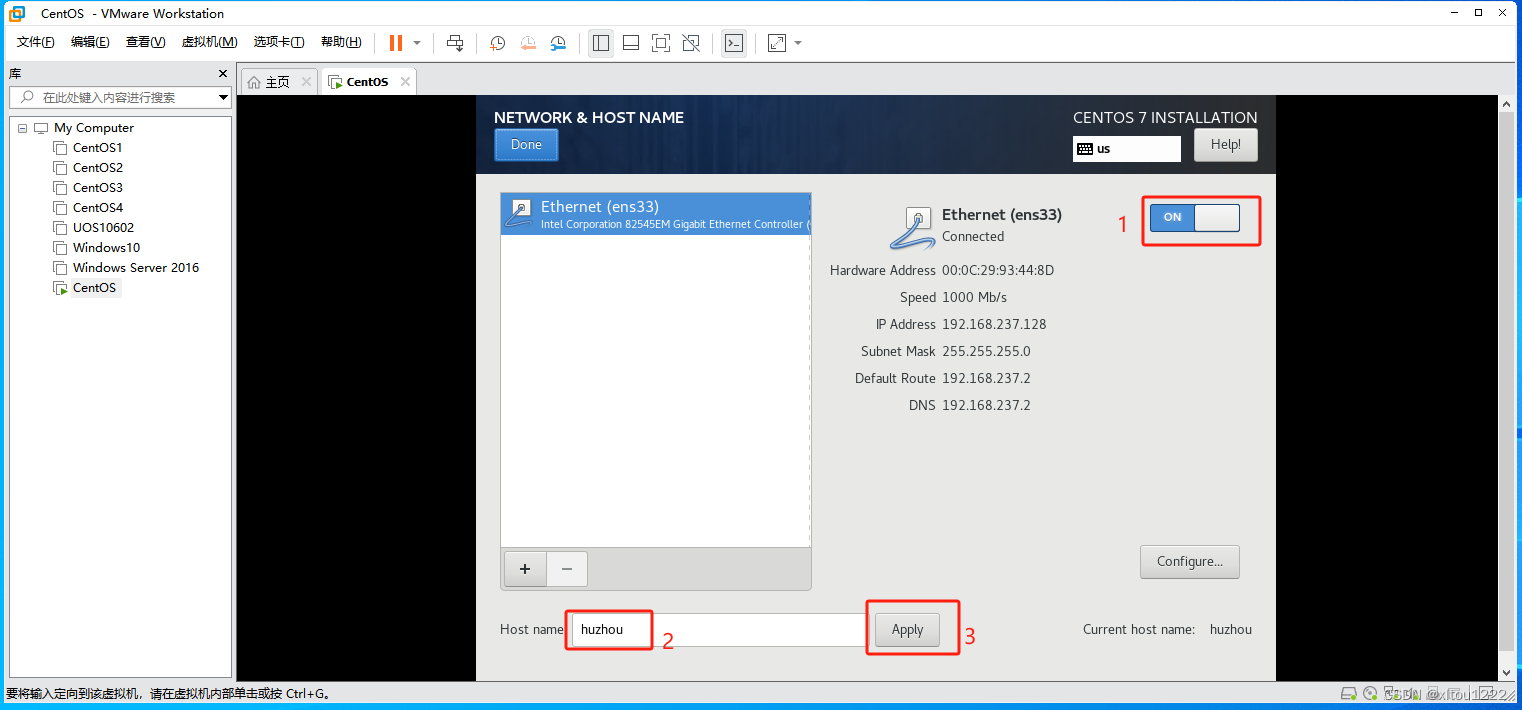Select CentOS3 in the library

98,188
